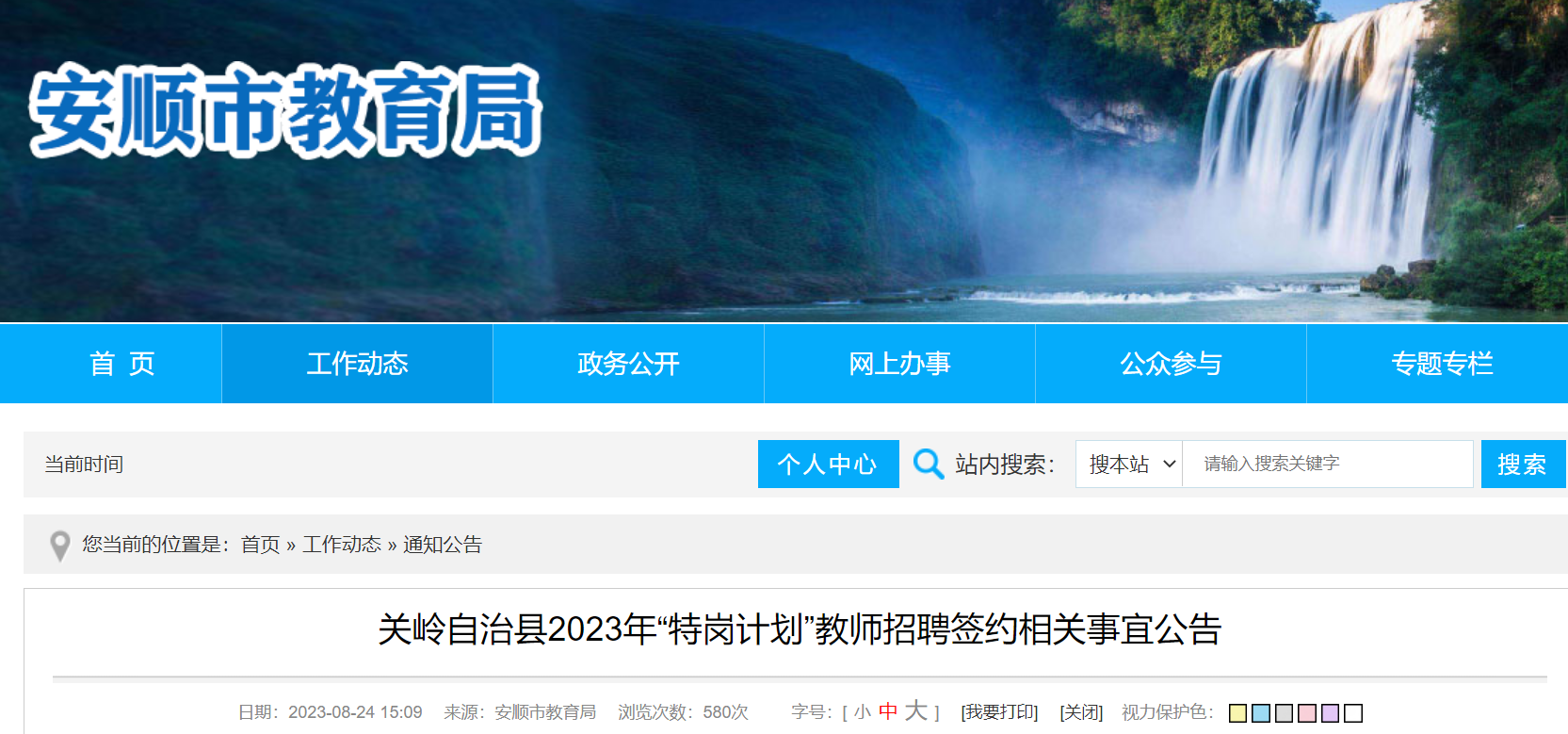This screenshot has width=1568, height=734.
Task: Open the 政务公开 navigation menu
Action: point(629,364)
